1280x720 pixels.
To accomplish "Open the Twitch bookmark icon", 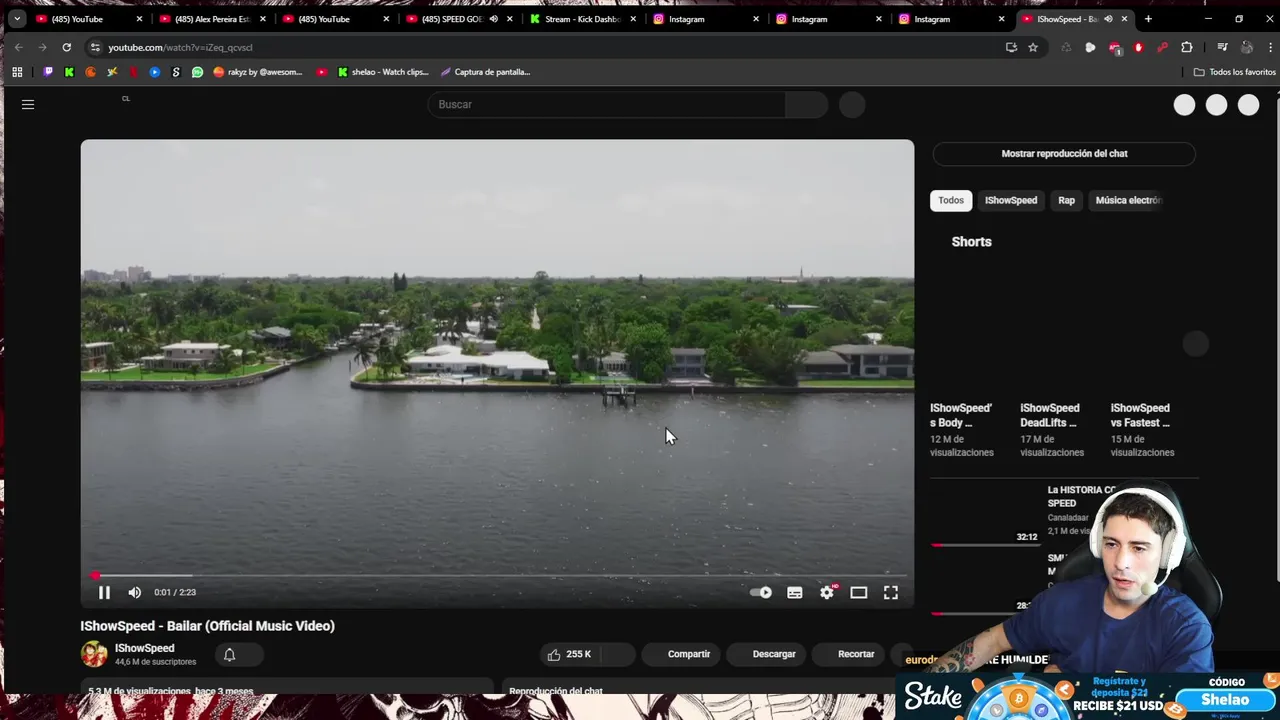I will pyautogui.click(x=48, y=72).
